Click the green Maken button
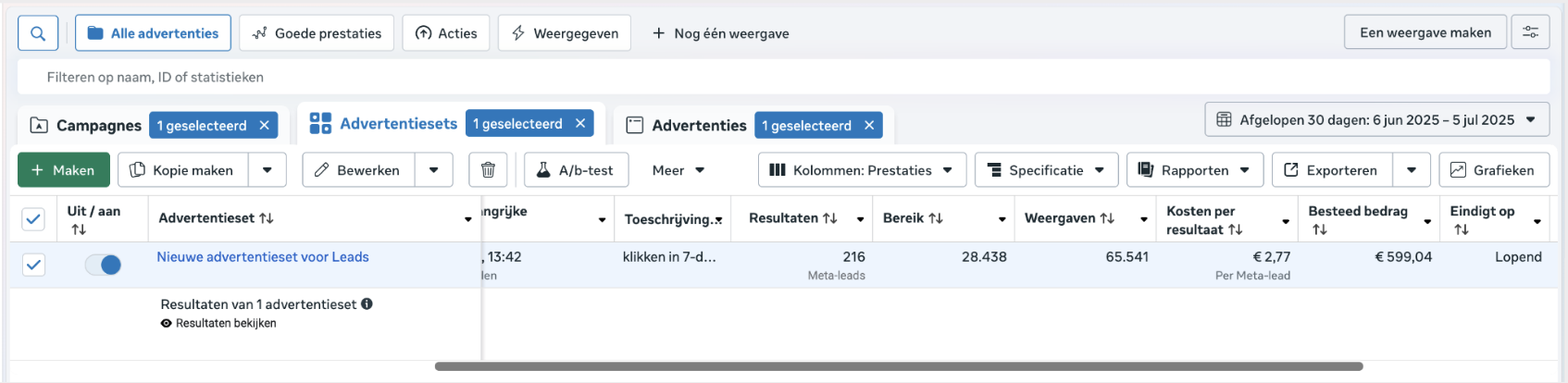 [64, 170]
